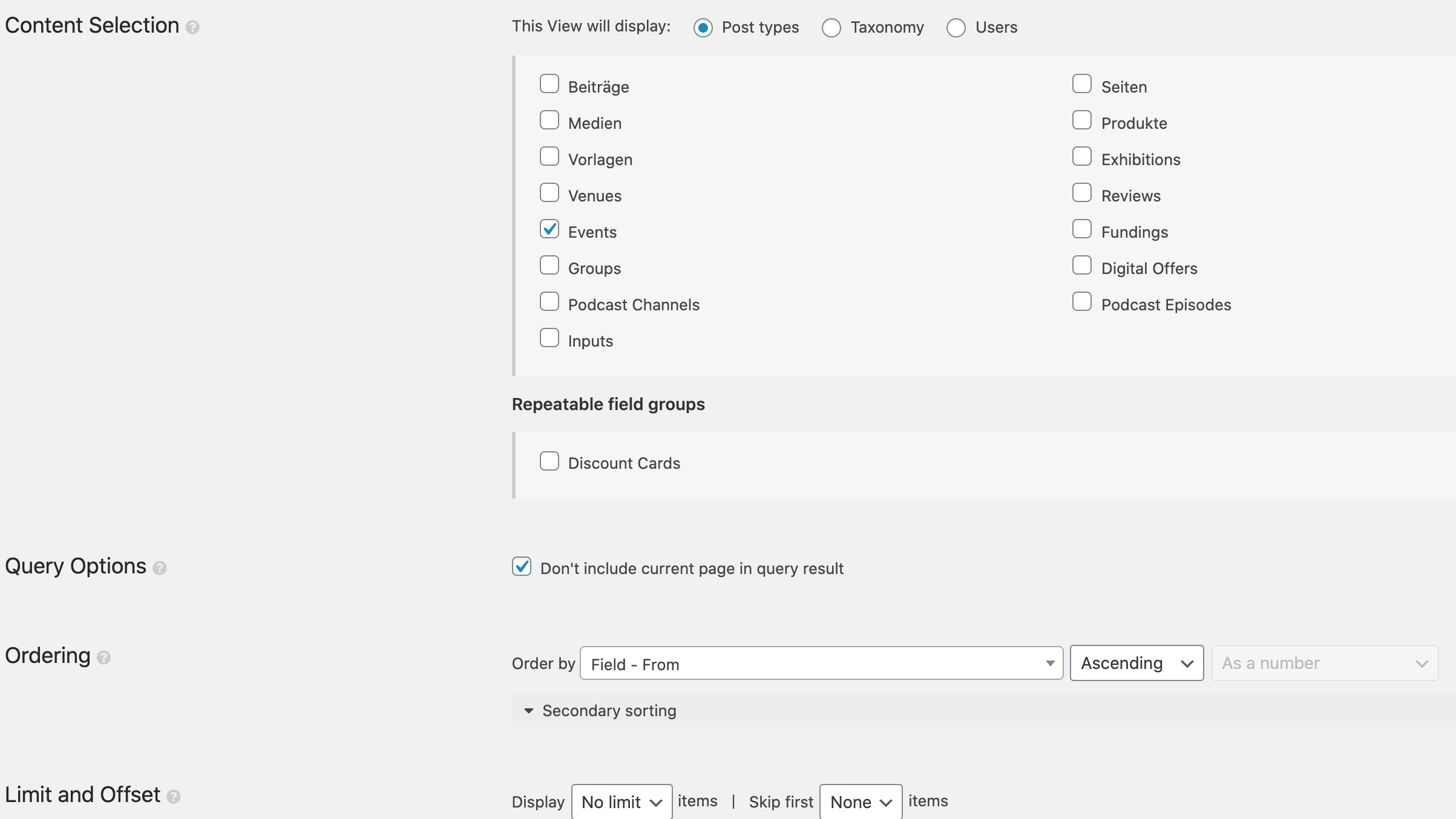Image resolution: width=1456 pixels, height=819 pixels.
Task: Select the Taxonomy radio button
Action: coord(831,28)
